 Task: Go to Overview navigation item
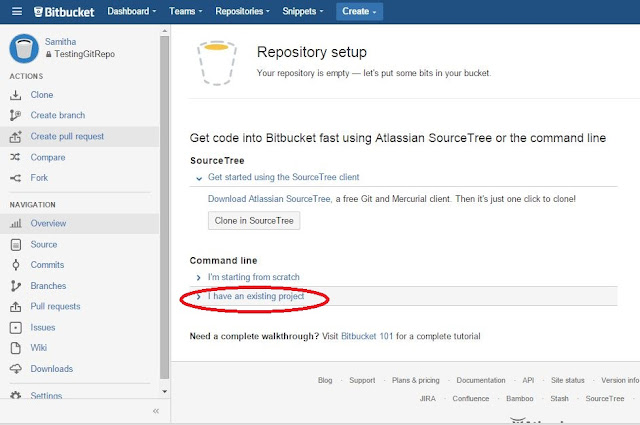click(x=48, y=223)
